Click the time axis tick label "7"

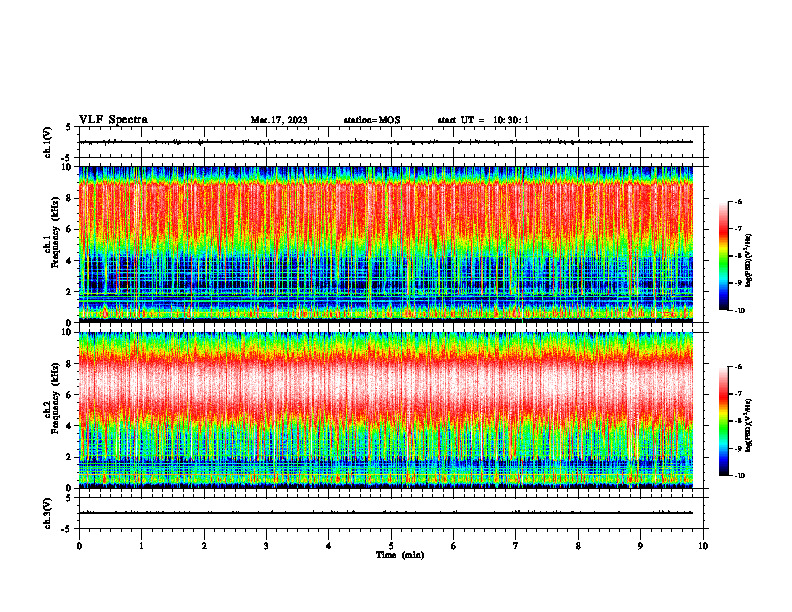click(516, 546)
